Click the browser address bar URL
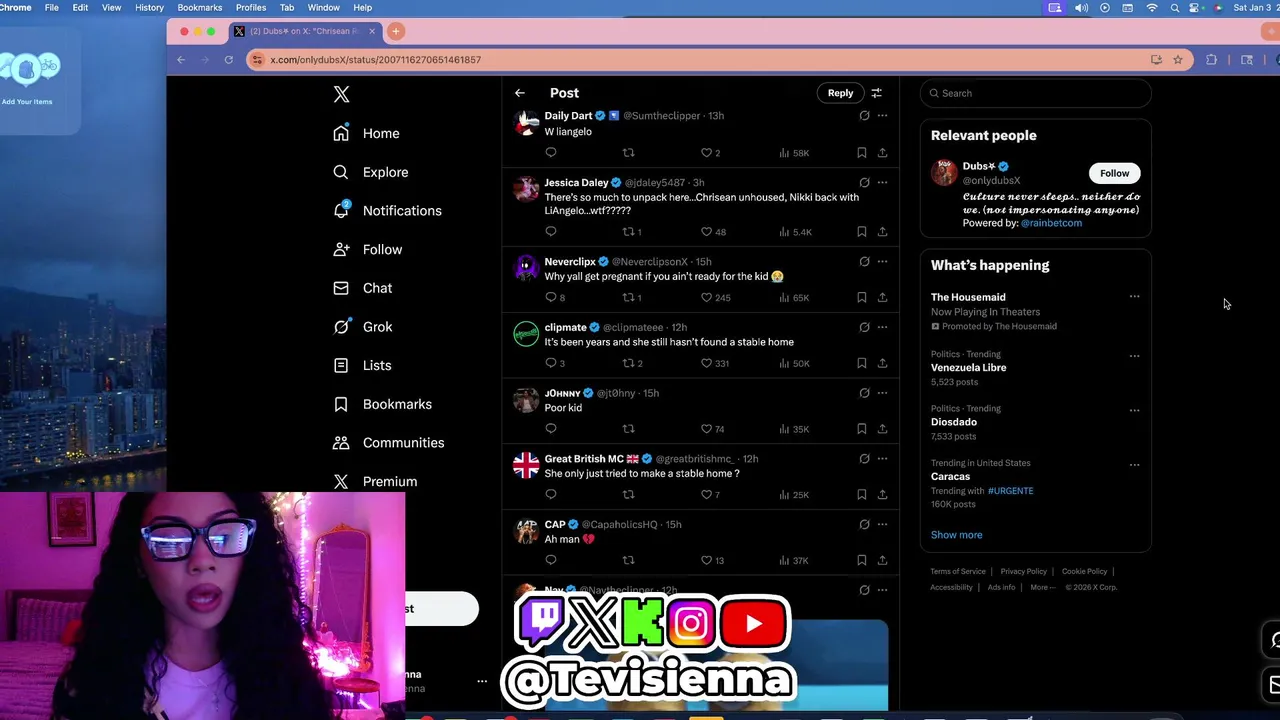 [x=375, y=60]
